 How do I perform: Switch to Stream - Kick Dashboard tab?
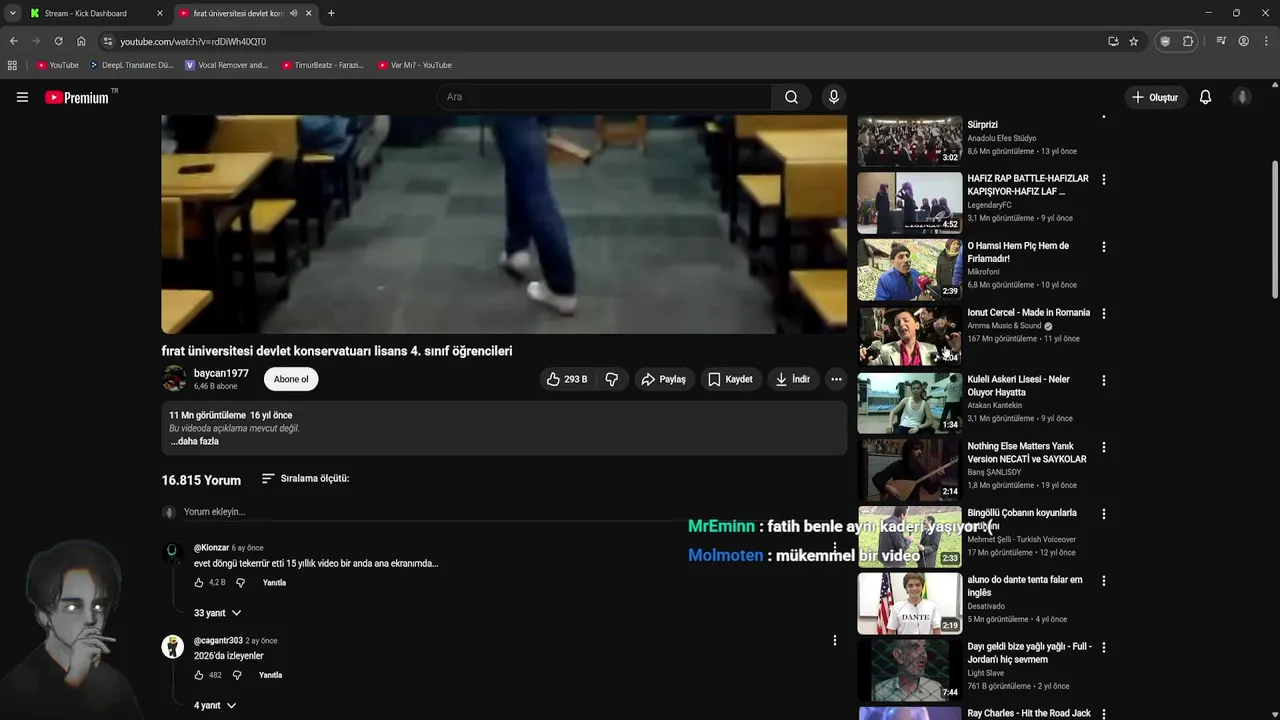(x=97, y=13)
